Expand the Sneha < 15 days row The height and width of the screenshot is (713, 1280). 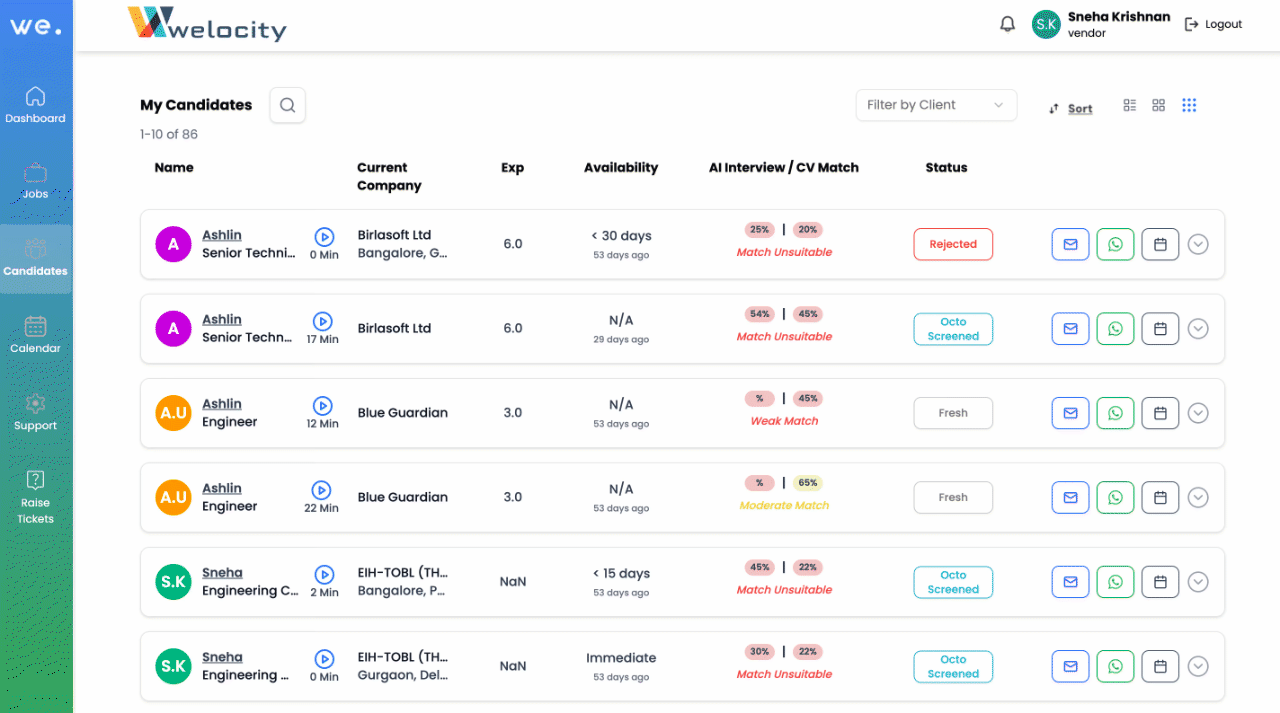(x=1198, y=582)
